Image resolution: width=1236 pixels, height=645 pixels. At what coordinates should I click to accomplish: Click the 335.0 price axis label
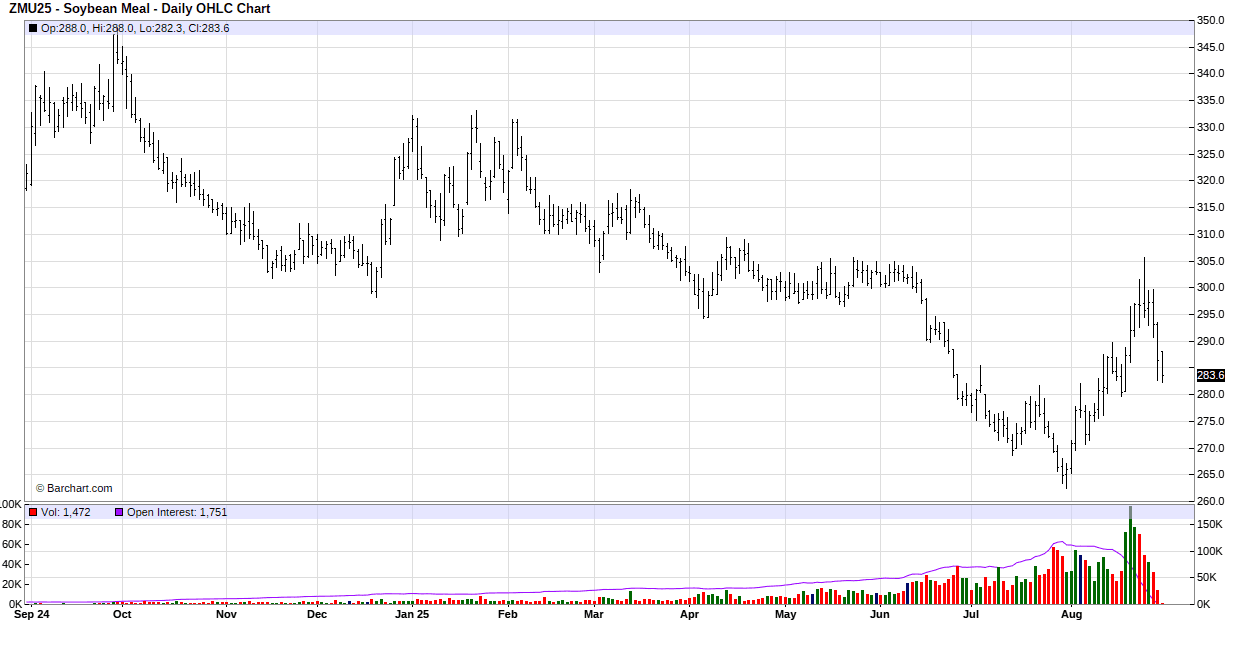1211,100
